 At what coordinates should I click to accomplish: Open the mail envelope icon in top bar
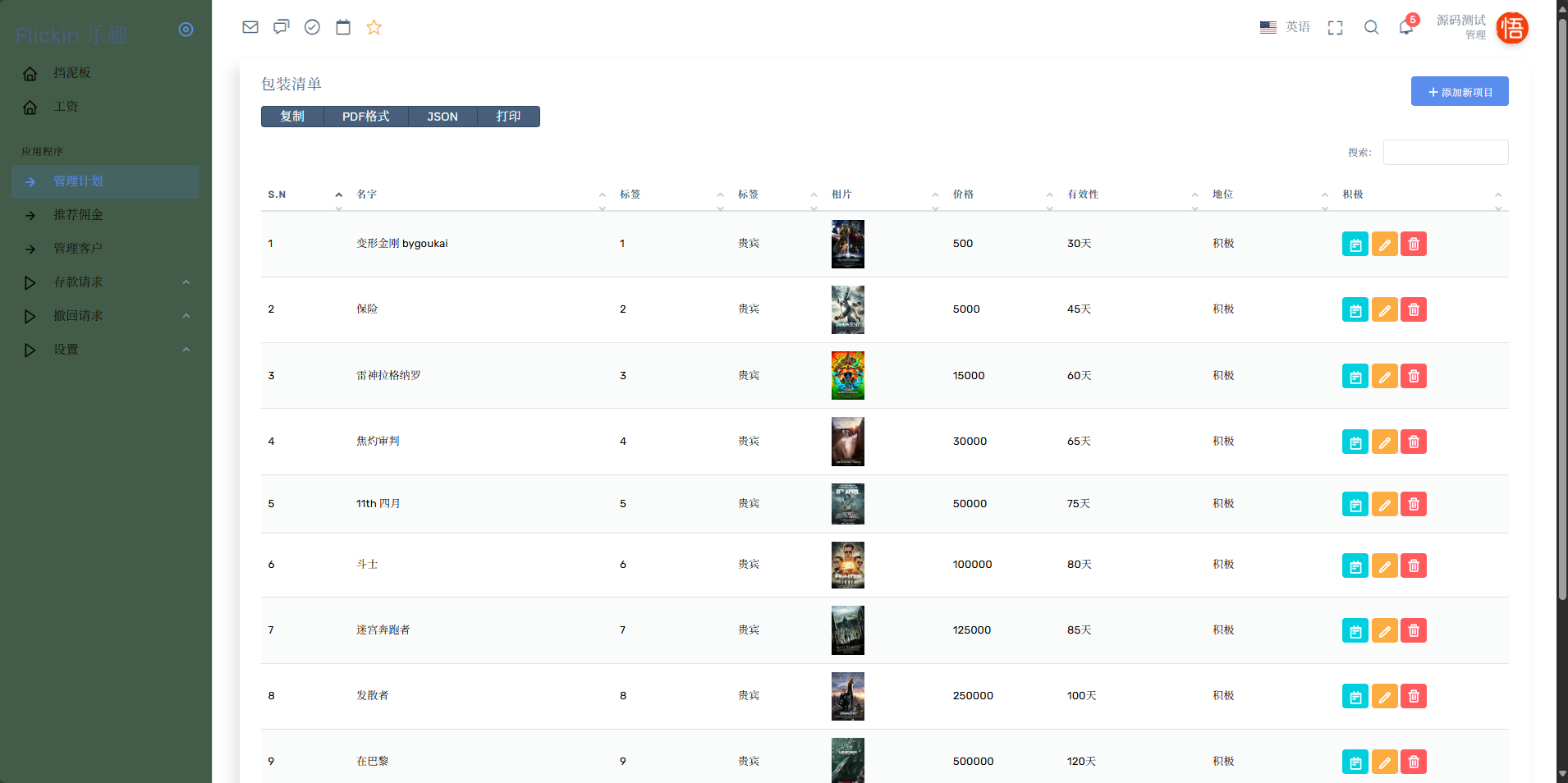[250, 27]
